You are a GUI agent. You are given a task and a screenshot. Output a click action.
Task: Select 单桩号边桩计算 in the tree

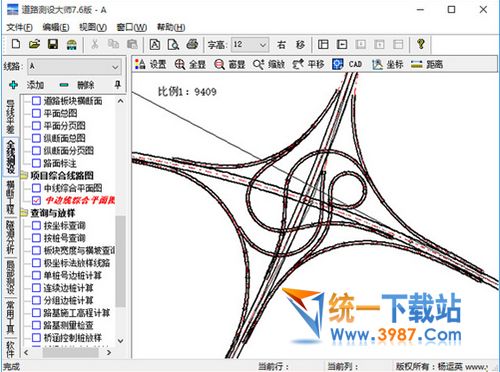point(72,275)
